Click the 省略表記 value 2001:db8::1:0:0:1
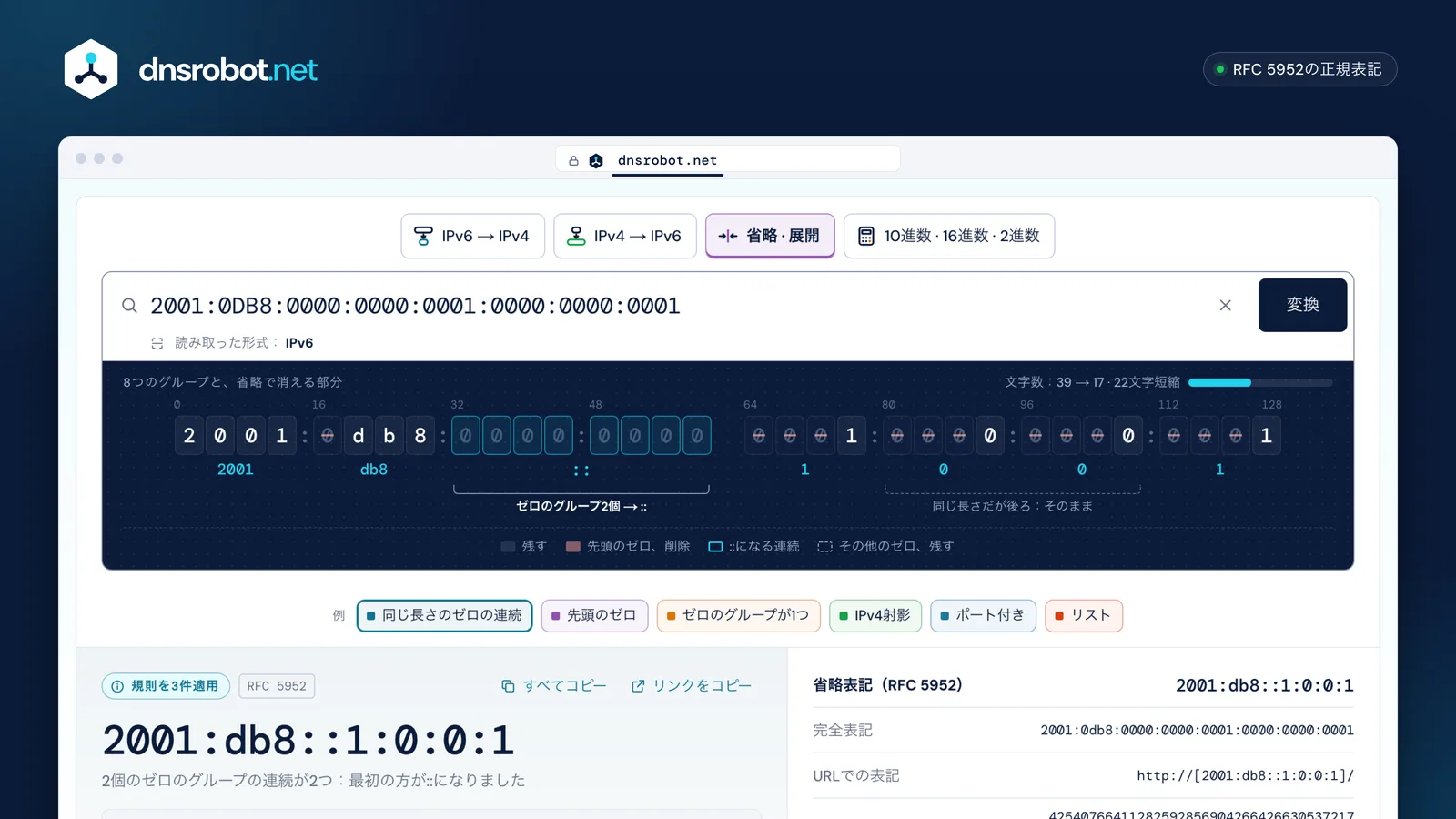 click(1264, 685)
